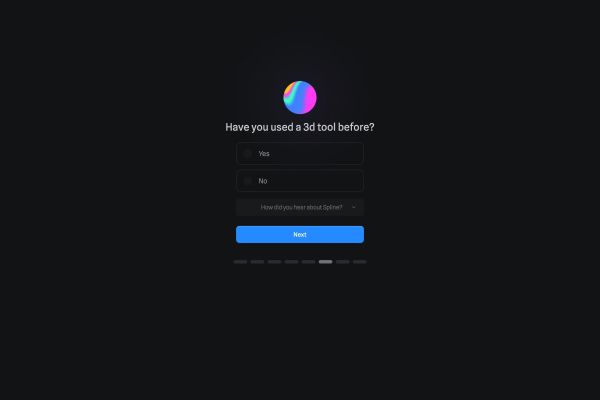Go to the fourth progress step dash
This screenshot has width=600, height=400.
[291, 262]
